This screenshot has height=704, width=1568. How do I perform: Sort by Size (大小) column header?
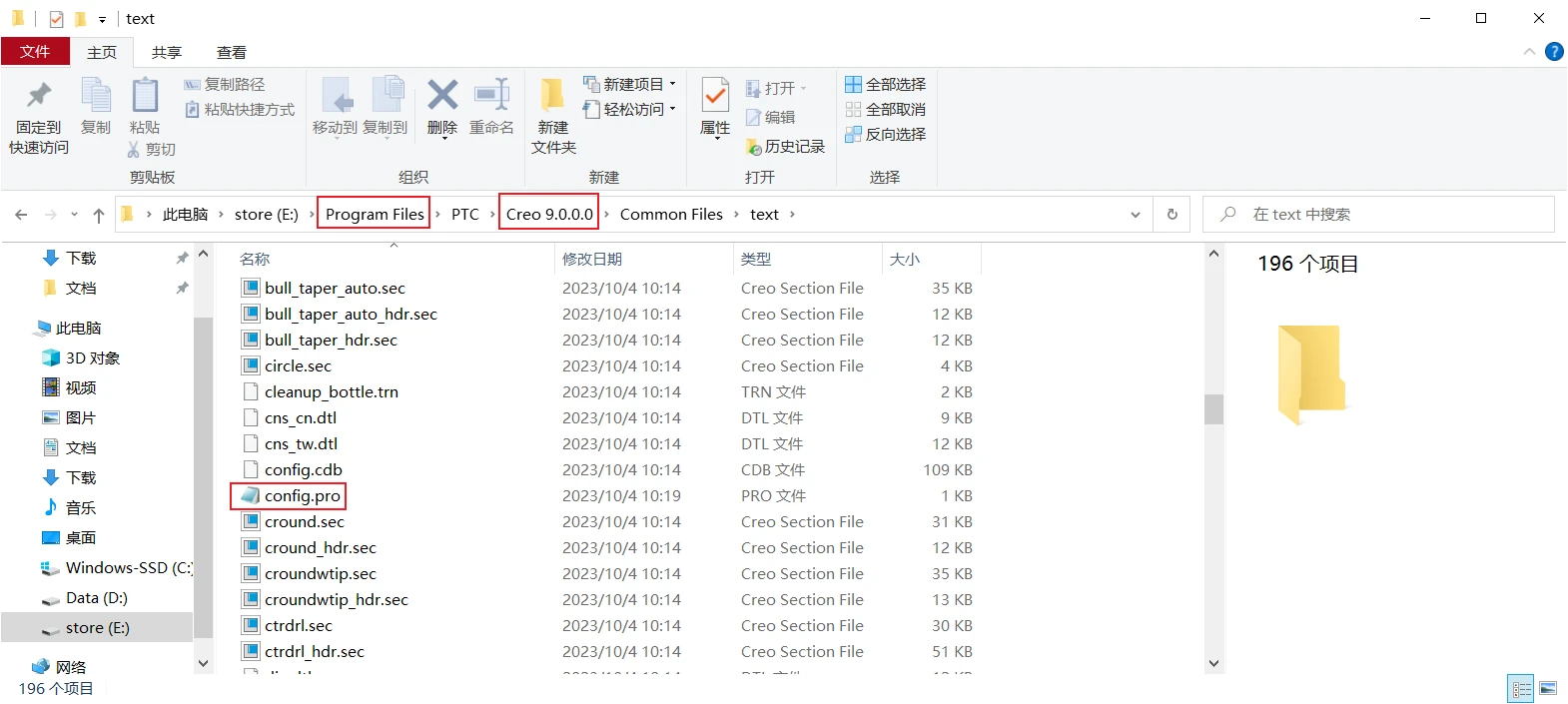[x=932, y=260]
